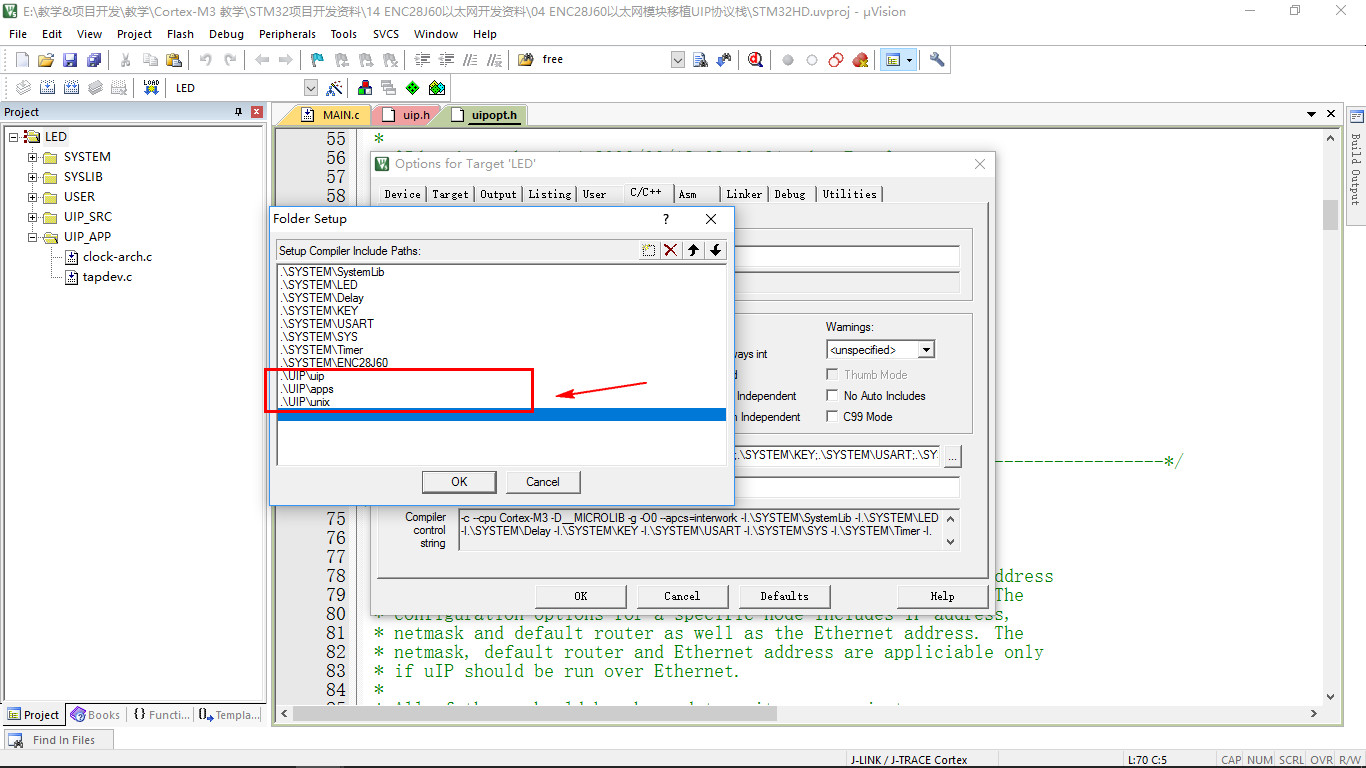Collapse the UIP_APP group
1366x768 pixels.
click(x=32, y=237)
